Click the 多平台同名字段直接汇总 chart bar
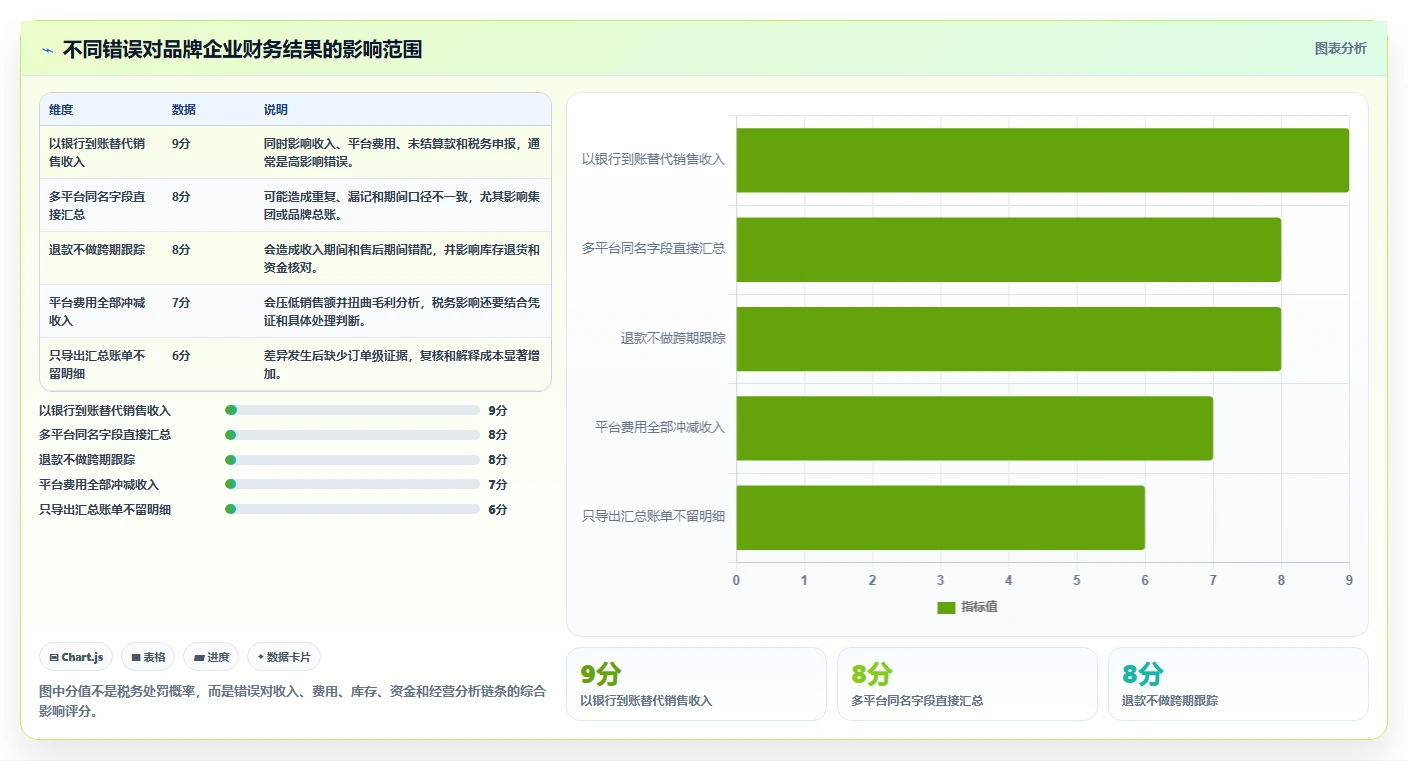Screen dimensions: 1408x761 point(1008,249)
